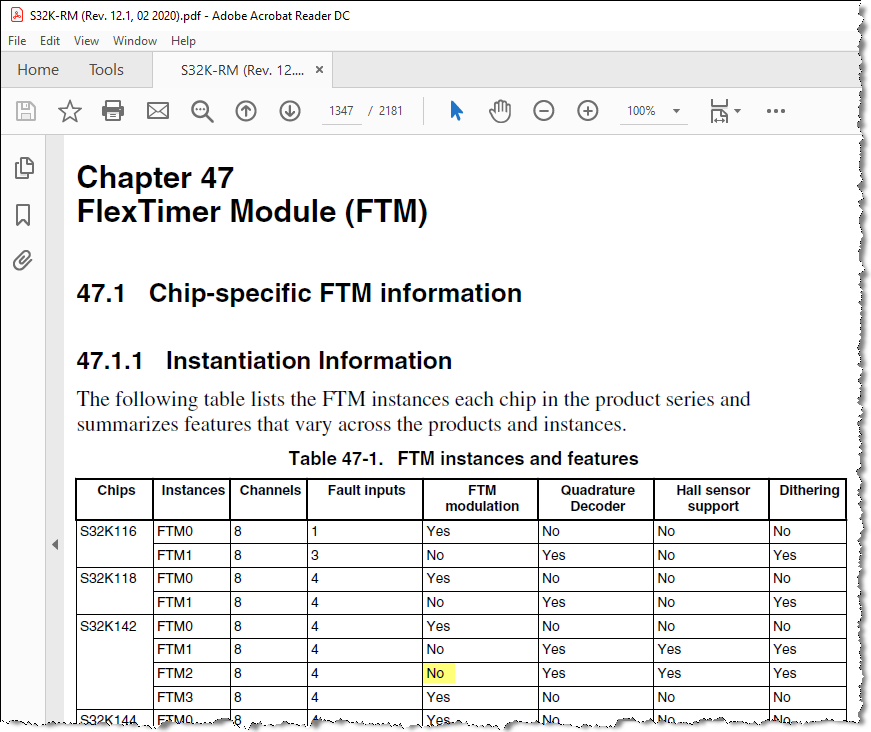The height and width of the screenshot is (732, 871).
Task: Switch to the Tools tab
Action: point(106,70)
